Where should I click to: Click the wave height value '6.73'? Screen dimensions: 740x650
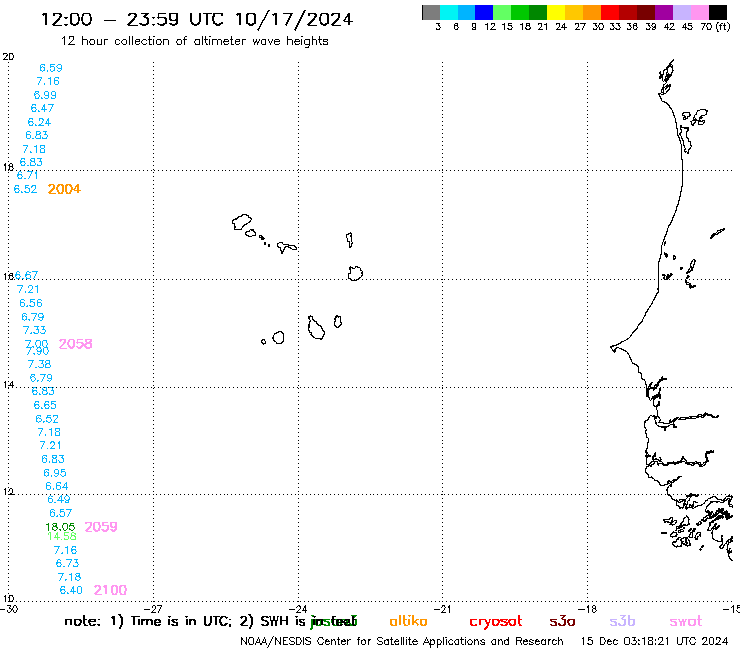(x=67, y=563)
